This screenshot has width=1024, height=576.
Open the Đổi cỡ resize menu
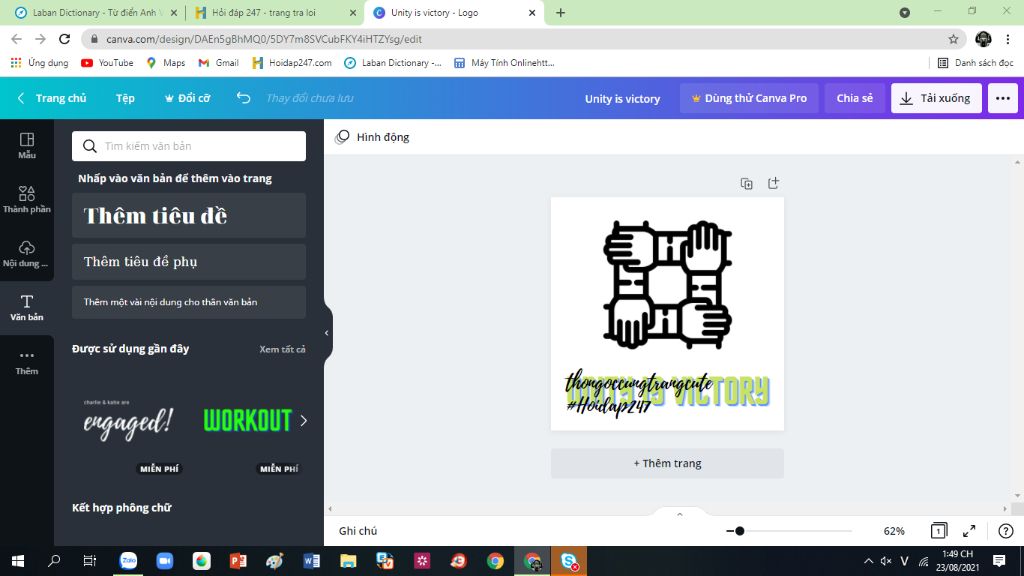[x=187, y=98]
